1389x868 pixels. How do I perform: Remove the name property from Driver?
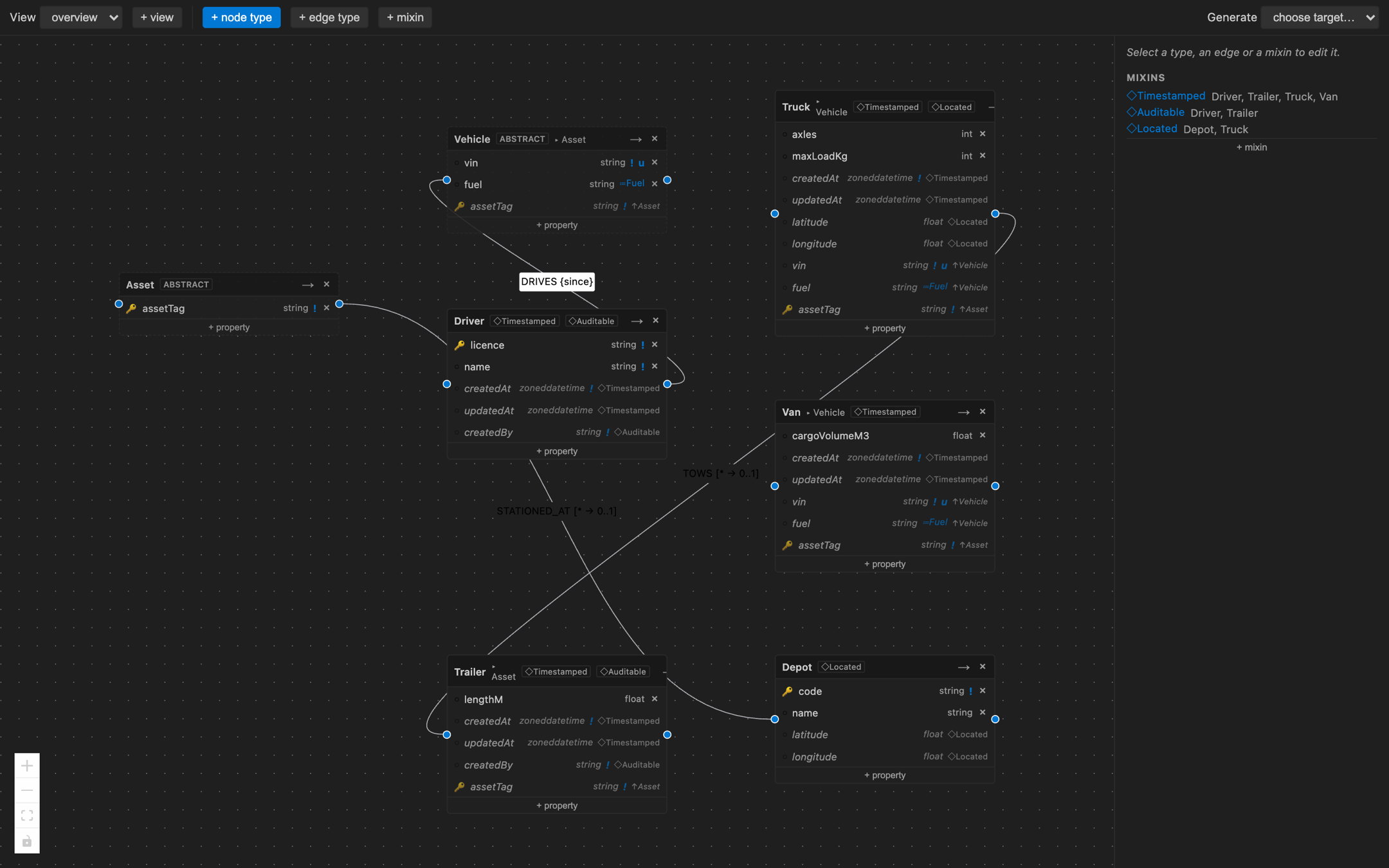655,366
